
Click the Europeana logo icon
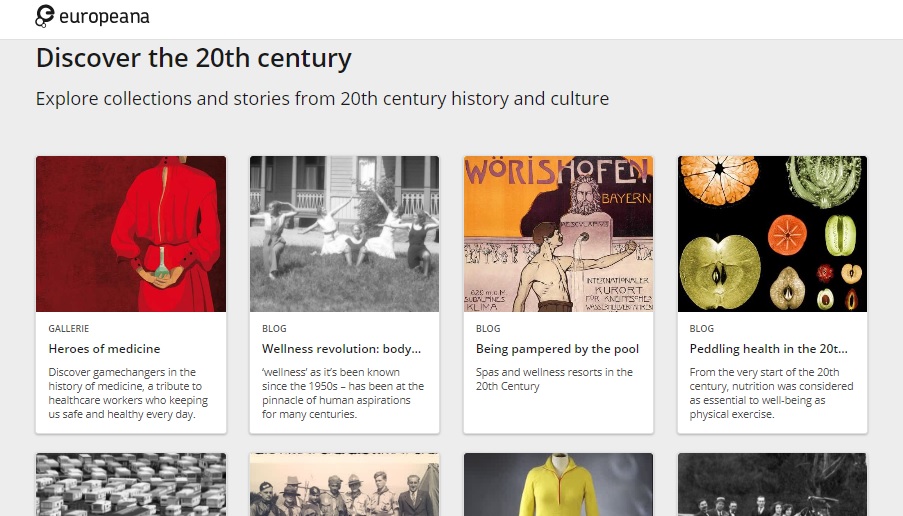click(x=44, y=16)
